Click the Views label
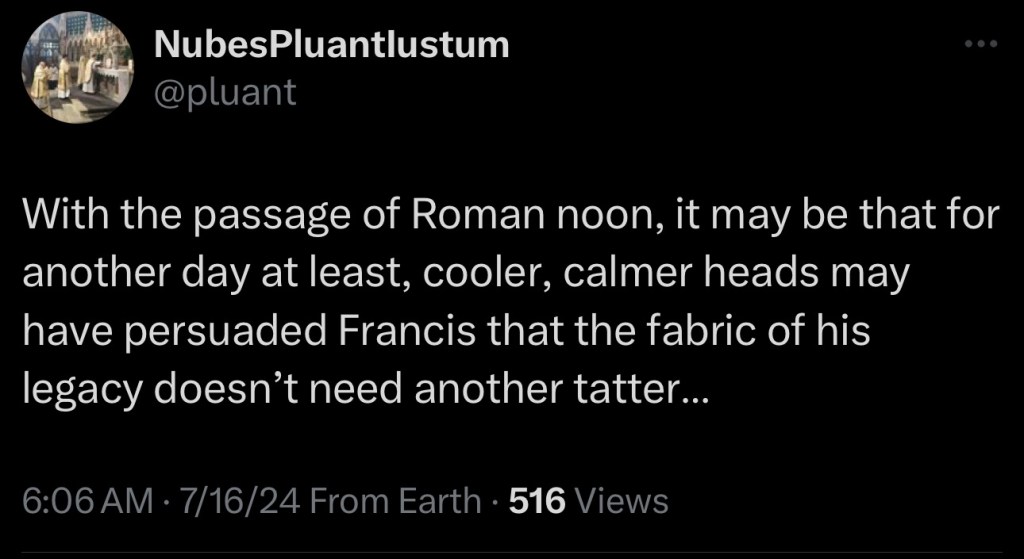Viewport: 1024px width, 559px height. (x=624, y=499)
